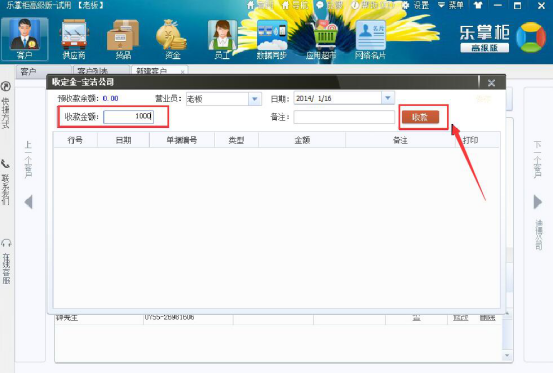This screenshot has width=554, height=374.
Task: Click the 备注 column header in table
Action: click(x=400, y=140)
